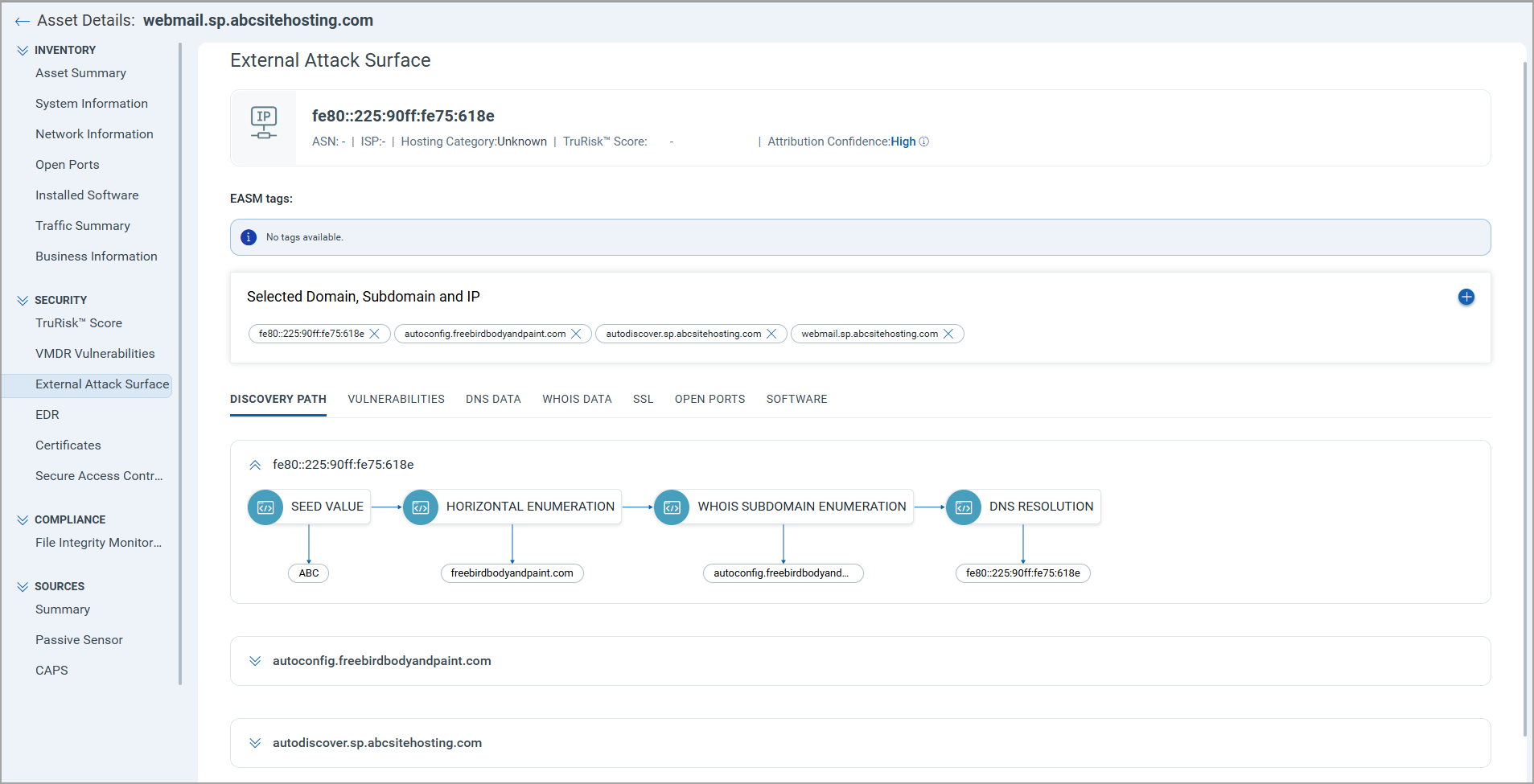1534x784 pixels.
Task: Expand the autoconfig.freebirdbodyandpaint.com panel
Action: [255, 661]
